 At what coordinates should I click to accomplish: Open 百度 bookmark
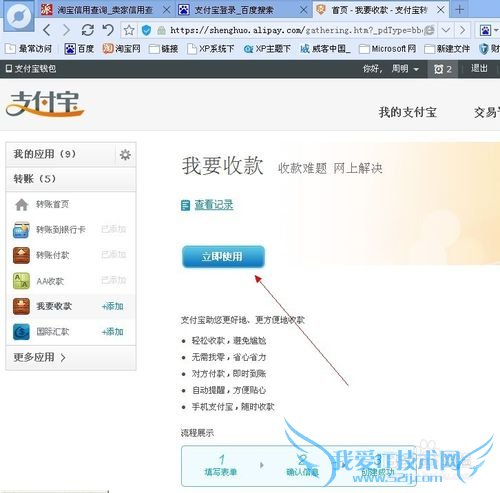[x=79, y=49]
